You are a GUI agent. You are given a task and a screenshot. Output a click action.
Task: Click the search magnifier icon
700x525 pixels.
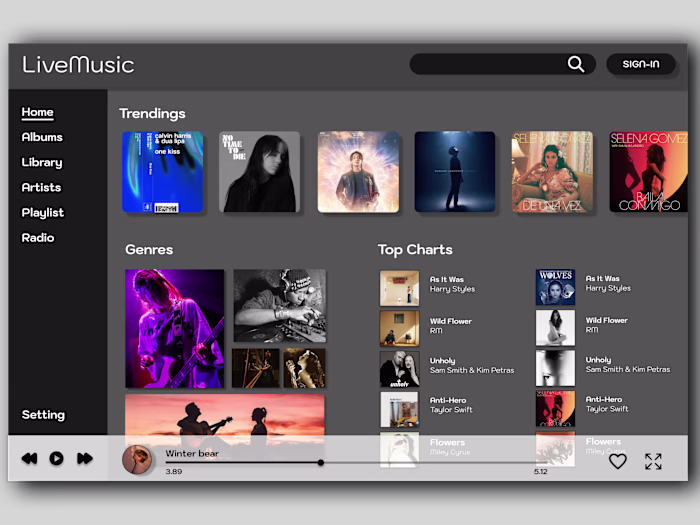point(576,64)
